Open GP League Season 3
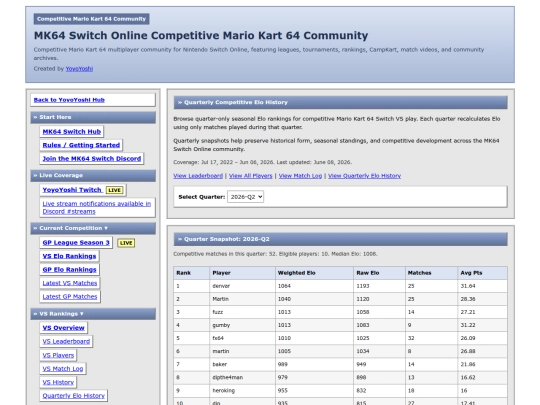The image size is (540, 405). 76,242
